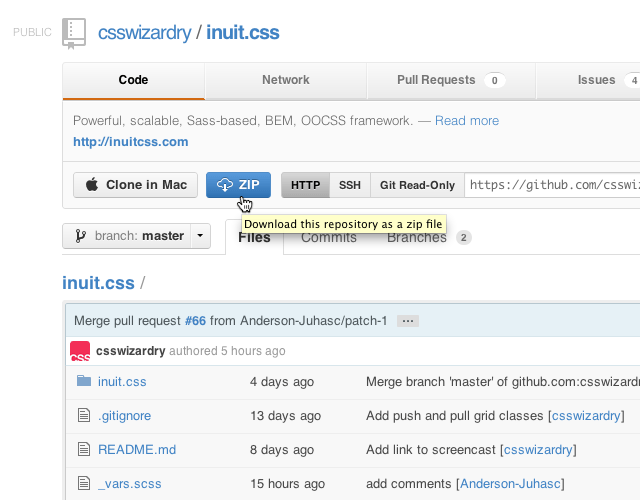This screenshot has height=500, width=640.
Task: Select the Files subtab
Action: tap(254, 238)
